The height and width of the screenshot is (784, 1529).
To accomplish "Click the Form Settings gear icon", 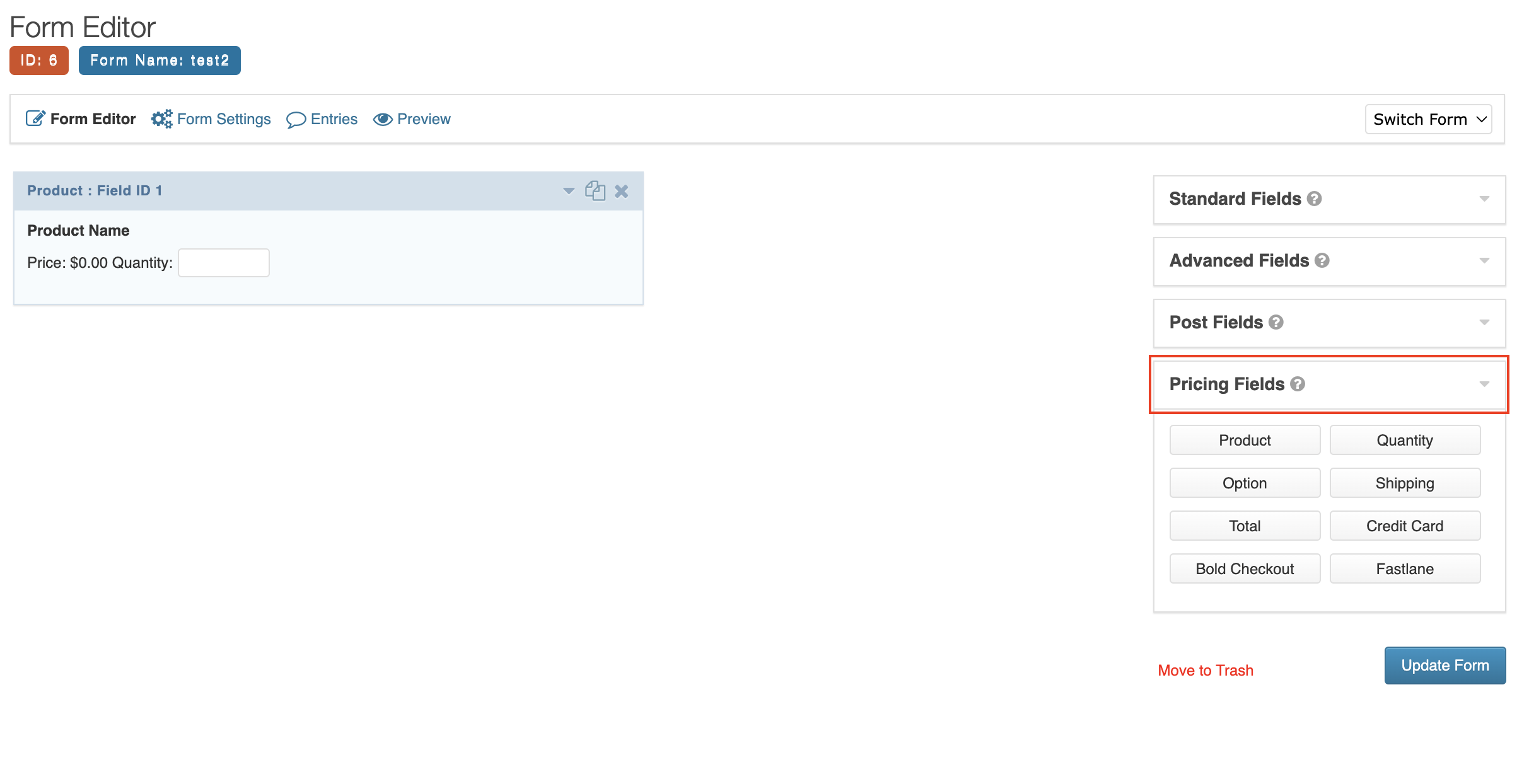I will point(161,118).
